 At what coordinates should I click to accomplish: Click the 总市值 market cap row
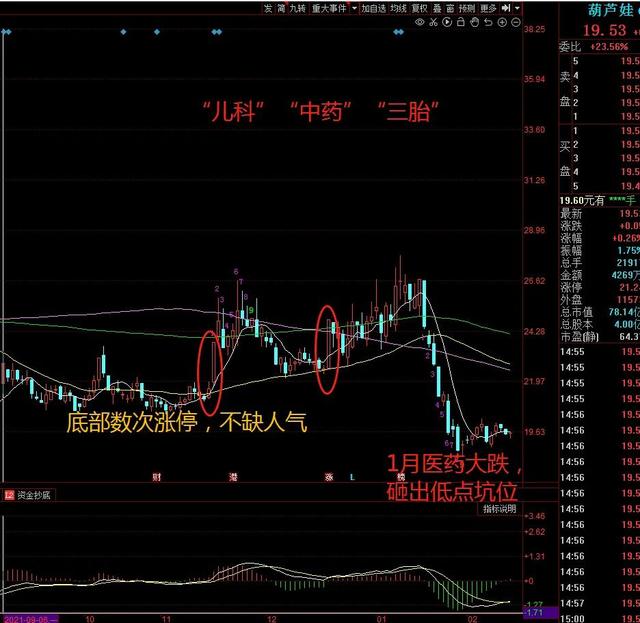click(x=599, y=312)
